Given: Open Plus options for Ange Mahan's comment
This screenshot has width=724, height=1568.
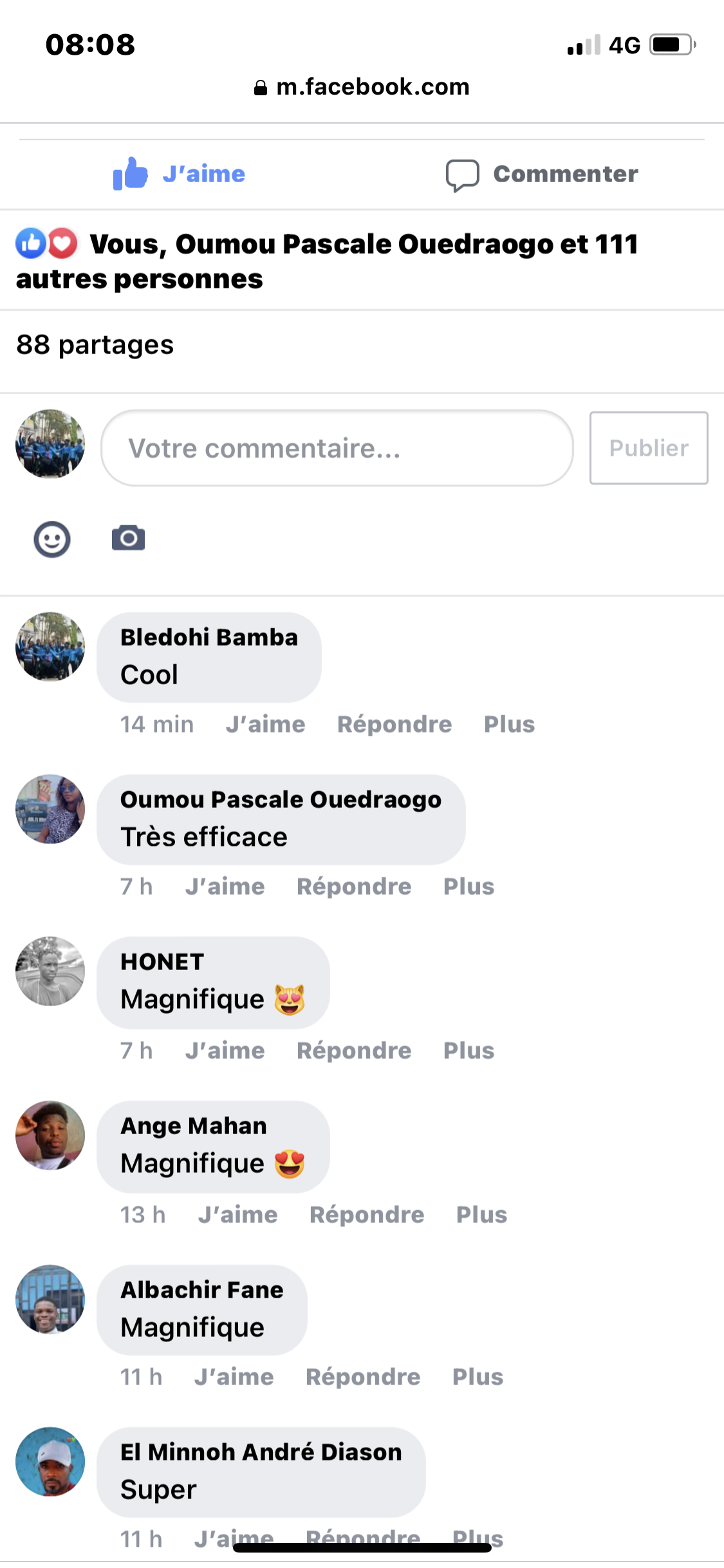Looking at the screenshot, I should click(x=481, y=1215).
